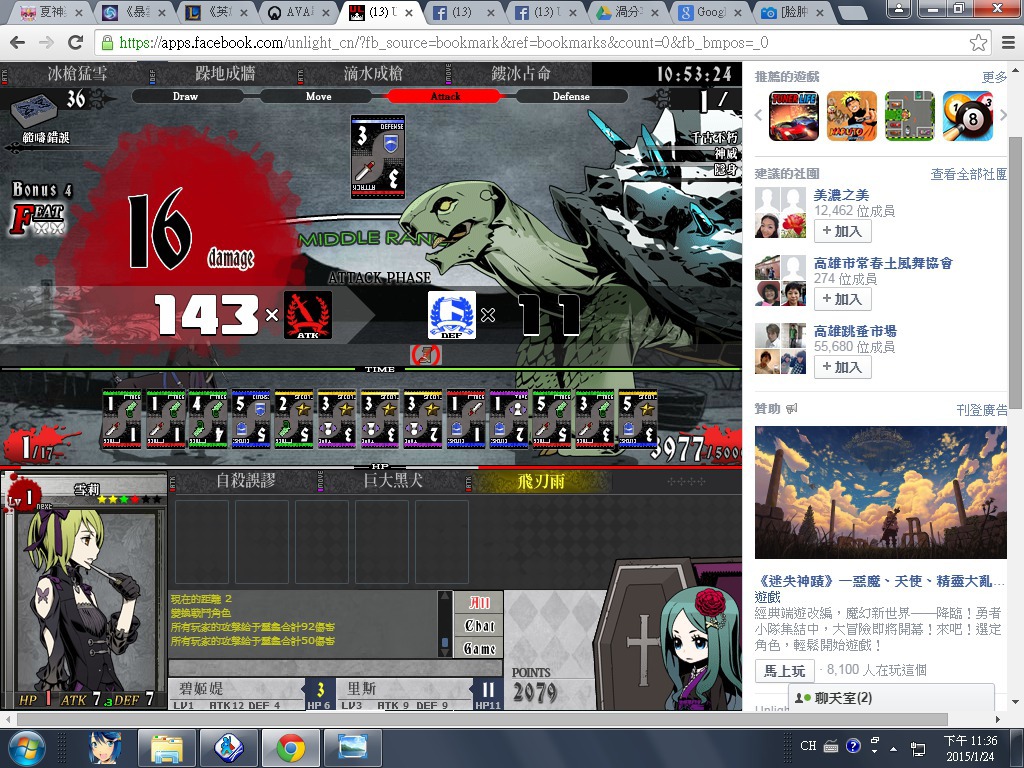Screen dimensions: 1024x768
Task: Open Windows Explorer folder in the taskbar
Action: tap(167, 748)
